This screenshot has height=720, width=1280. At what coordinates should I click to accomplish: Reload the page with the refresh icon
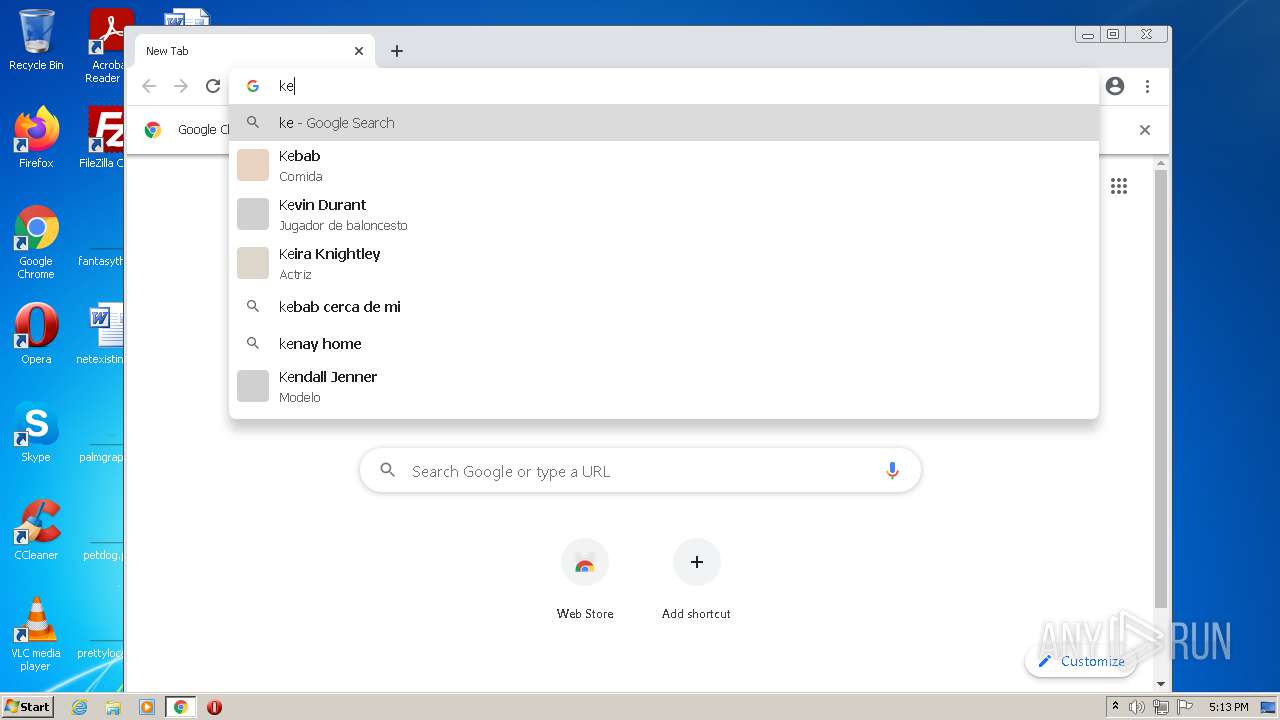pyautogui.click(x=213, y=86)
